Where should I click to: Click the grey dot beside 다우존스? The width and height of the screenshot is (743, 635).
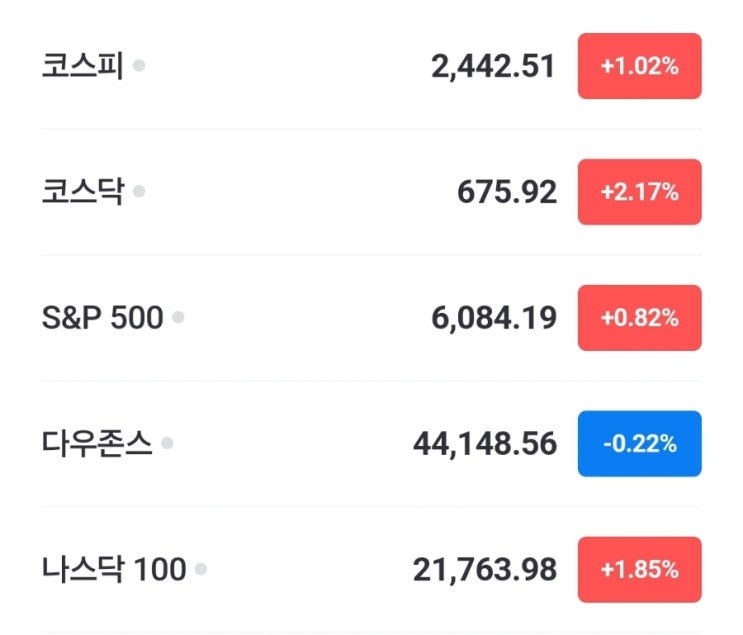point(167,443)
